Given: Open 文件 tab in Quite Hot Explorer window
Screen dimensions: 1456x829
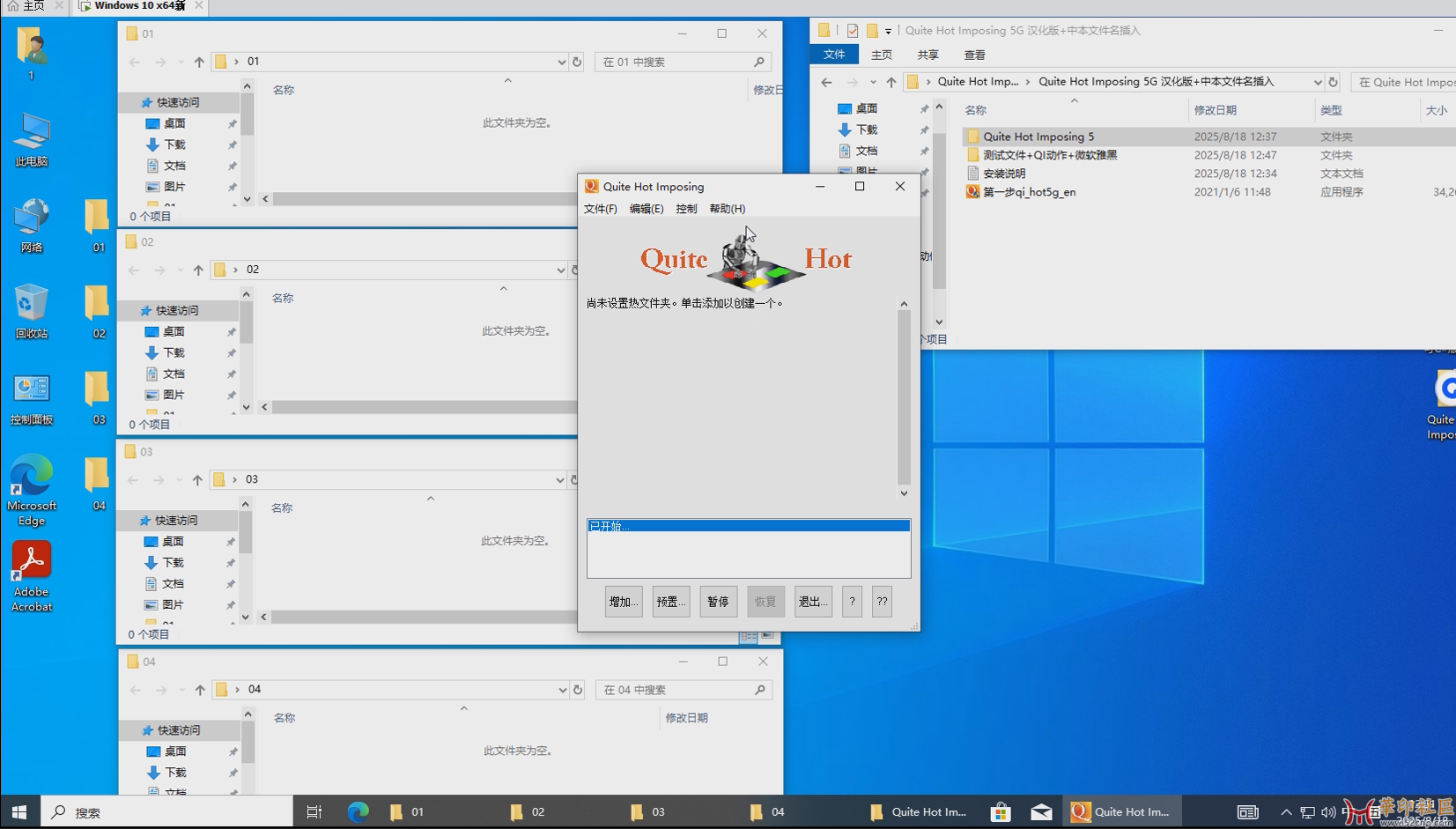Looking at the screenshot, I should [834, 55].
